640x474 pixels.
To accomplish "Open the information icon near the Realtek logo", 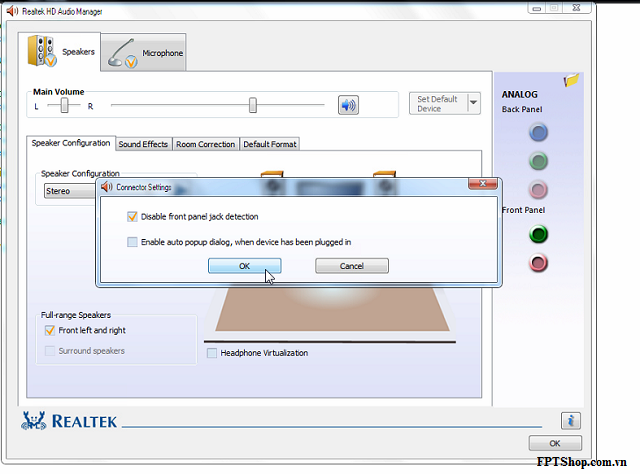I will 571,421.
